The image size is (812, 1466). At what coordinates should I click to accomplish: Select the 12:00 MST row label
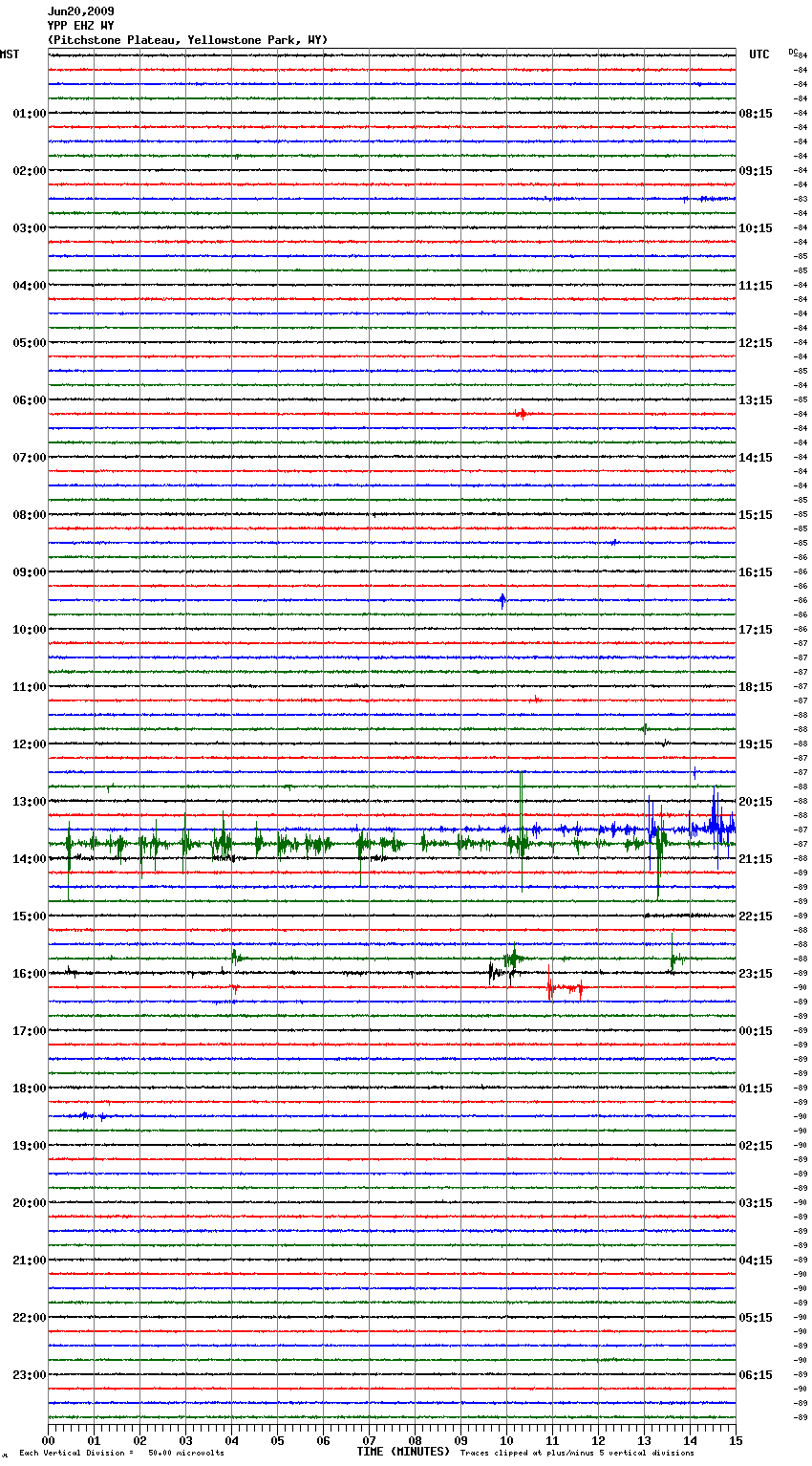coord(30,744)
